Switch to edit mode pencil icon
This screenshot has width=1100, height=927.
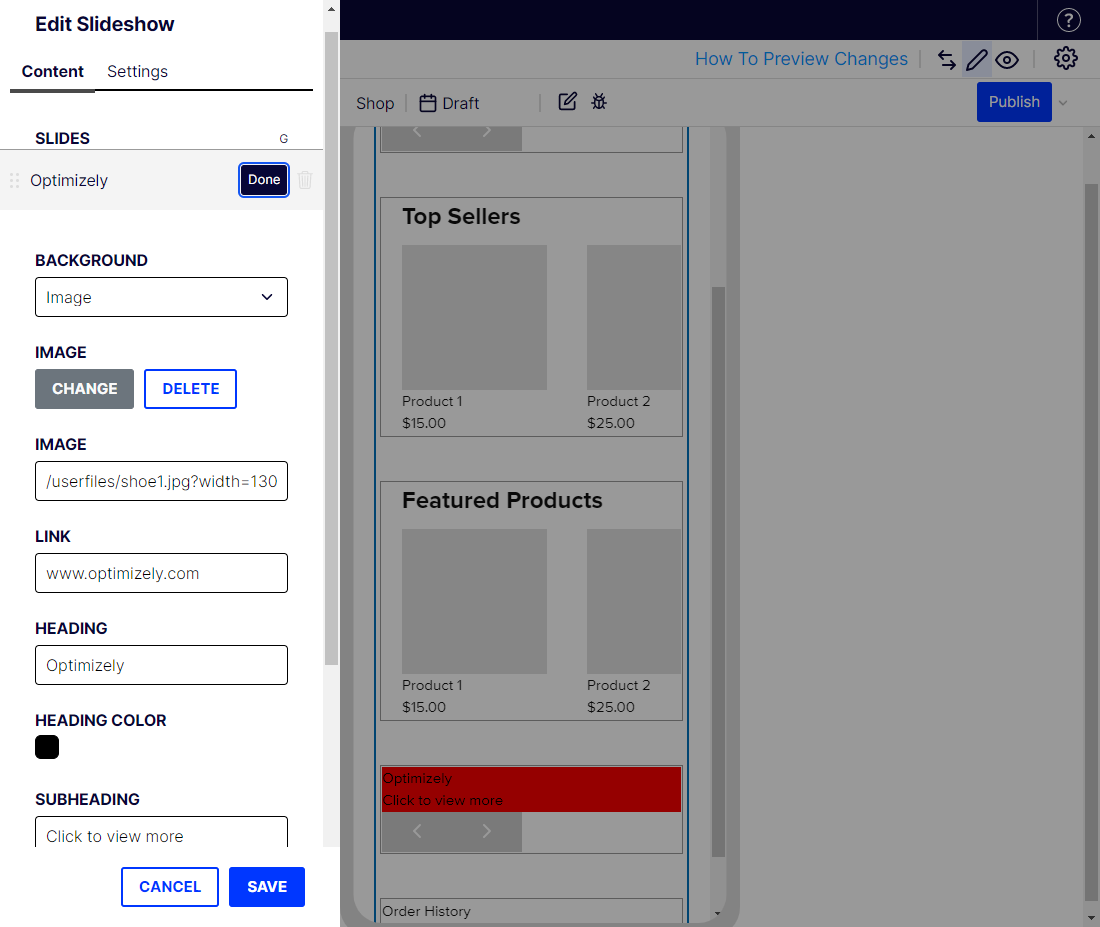[977, 60]
